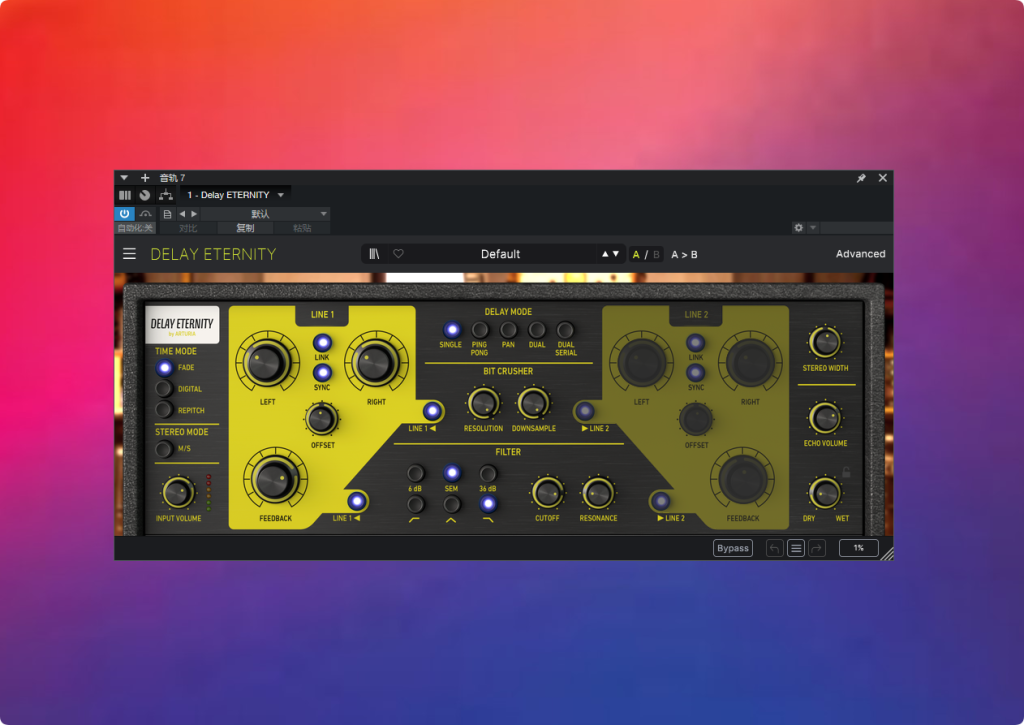Enable FADE time mode
Image resolution: width=1024 pixels, height=725 pixels.
(x=165, y=368)
